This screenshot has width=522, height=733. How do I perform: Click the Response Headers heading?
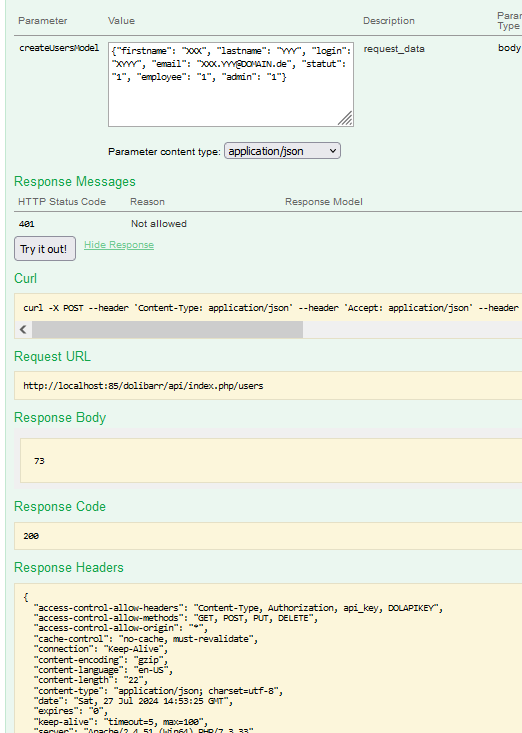69,568
